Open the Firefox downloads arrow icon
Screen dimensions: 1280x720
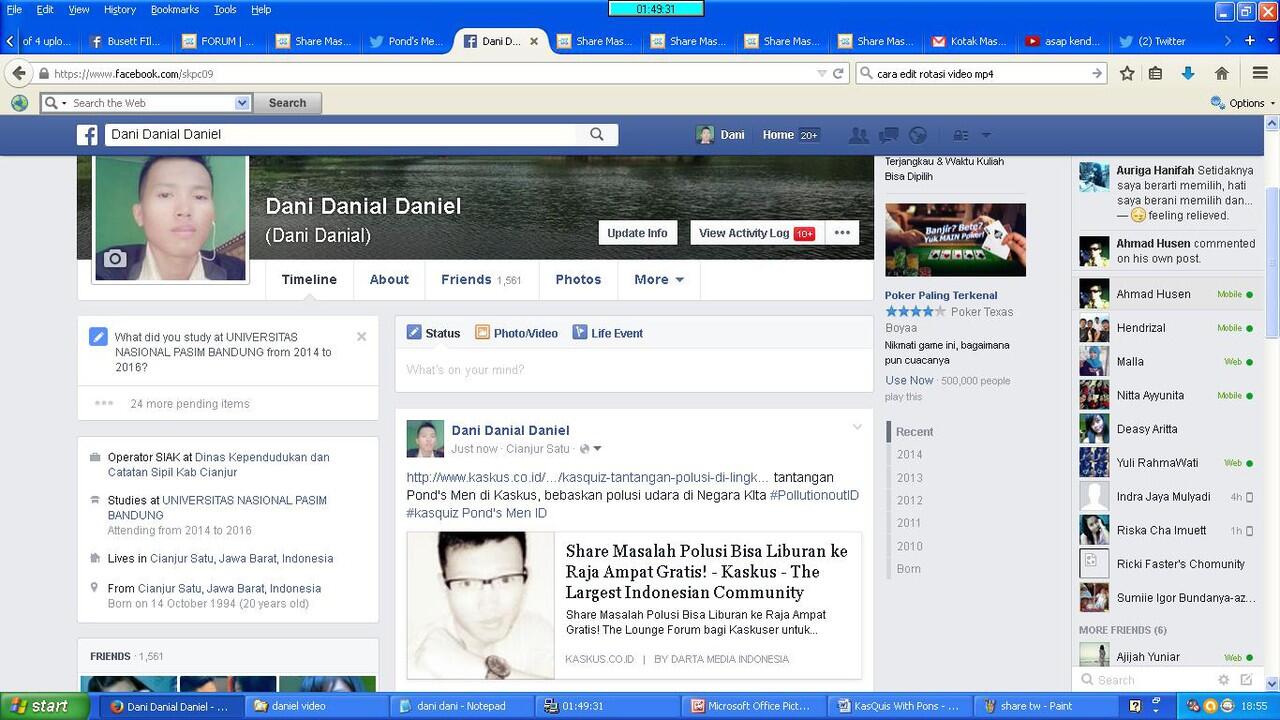1188,73
